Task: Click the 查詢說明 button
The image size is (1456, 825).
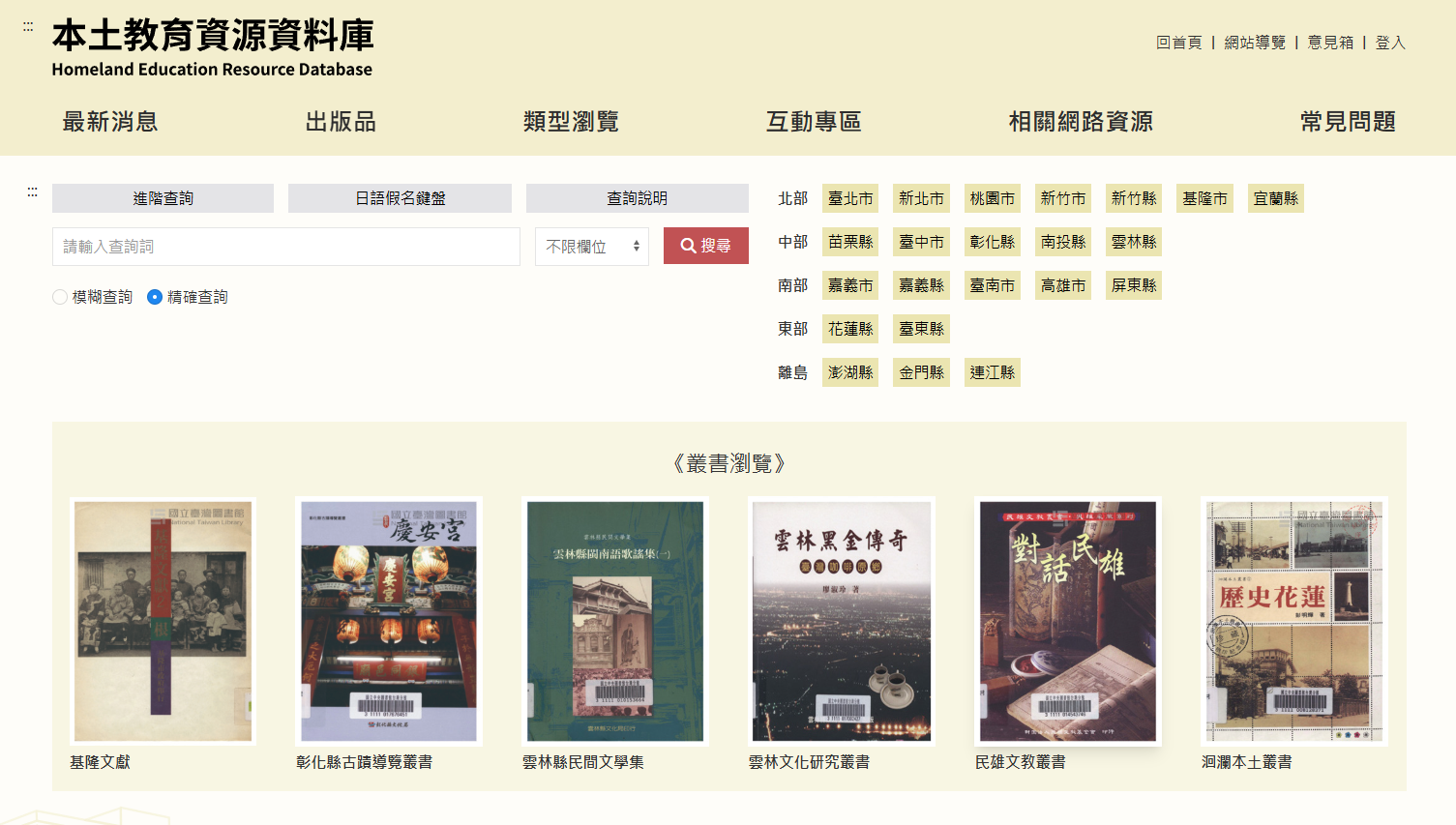Action: [638, 198]
